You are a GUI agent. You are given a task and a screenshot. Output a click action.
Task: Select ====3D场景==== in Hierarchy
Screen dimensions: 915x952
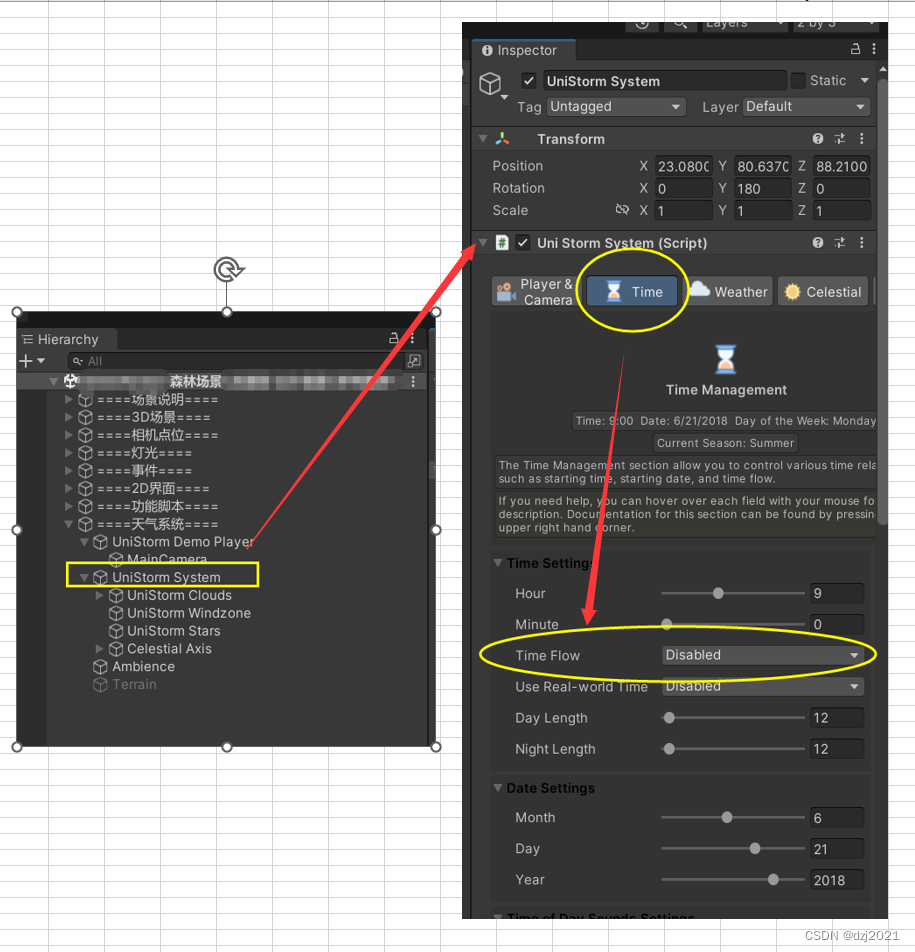coord(154,418)
